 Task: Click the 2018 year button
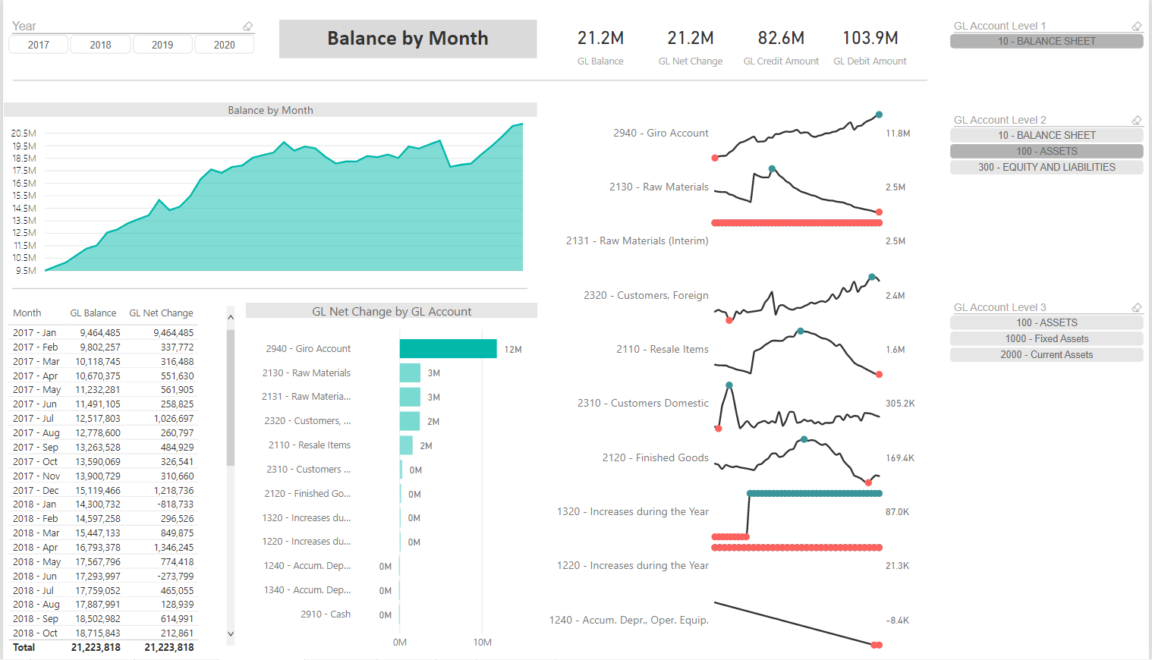click(100, 44)
